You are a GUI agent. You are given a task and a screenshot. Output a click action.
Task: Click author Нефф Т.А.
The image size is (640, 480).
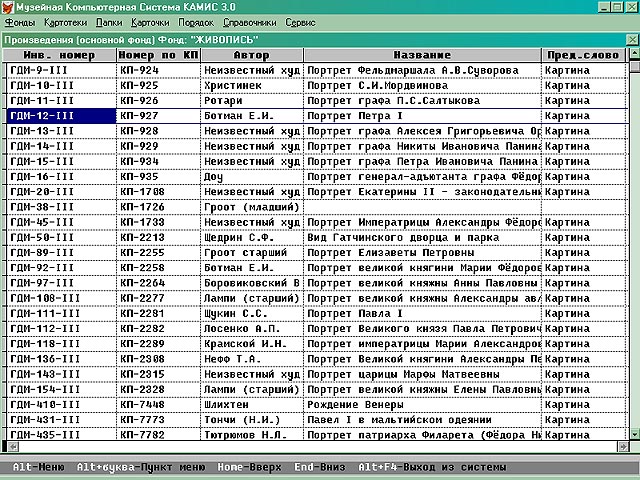point(232,359)
